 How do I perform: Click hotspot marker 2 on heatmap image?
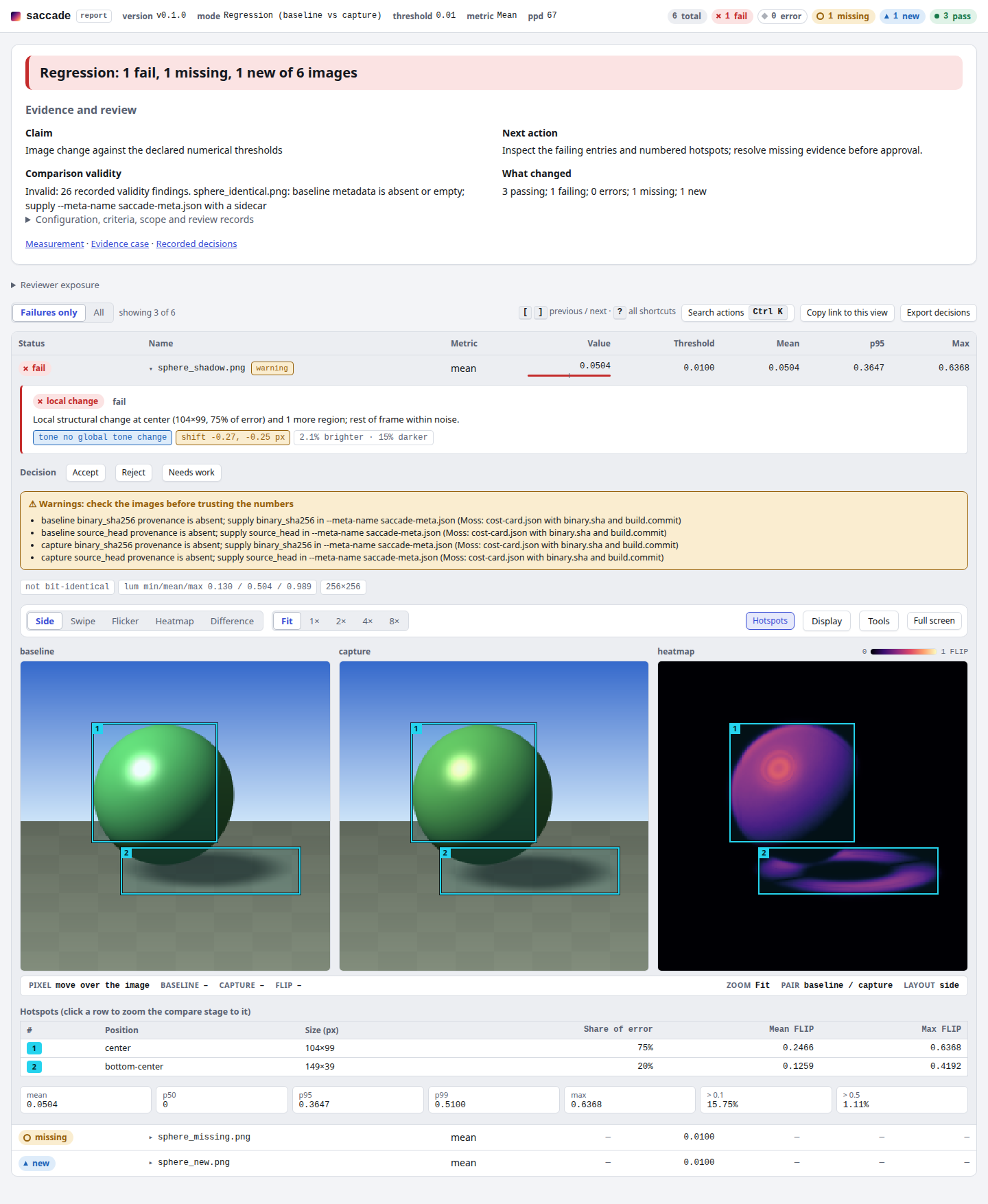point(764,853)
